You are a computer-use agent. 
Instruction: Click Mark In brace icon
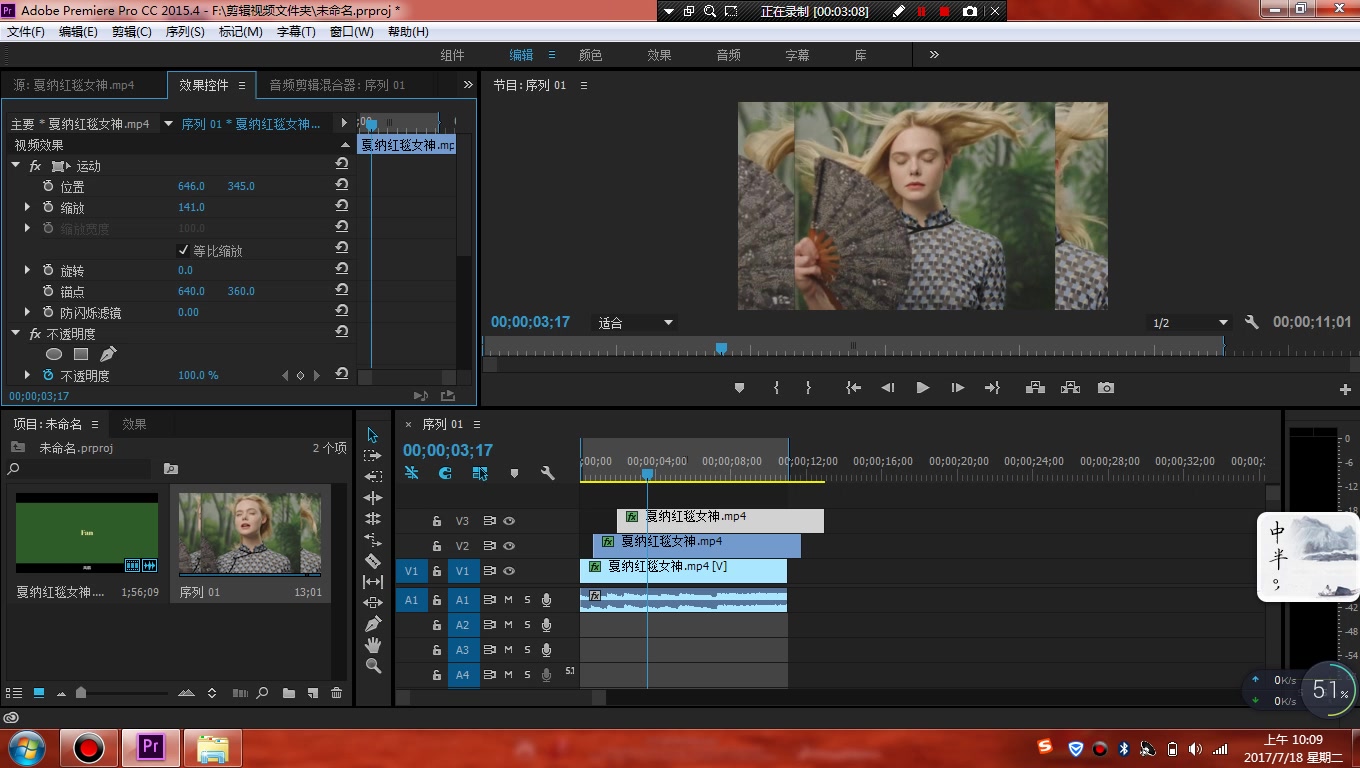coord(776,388)
